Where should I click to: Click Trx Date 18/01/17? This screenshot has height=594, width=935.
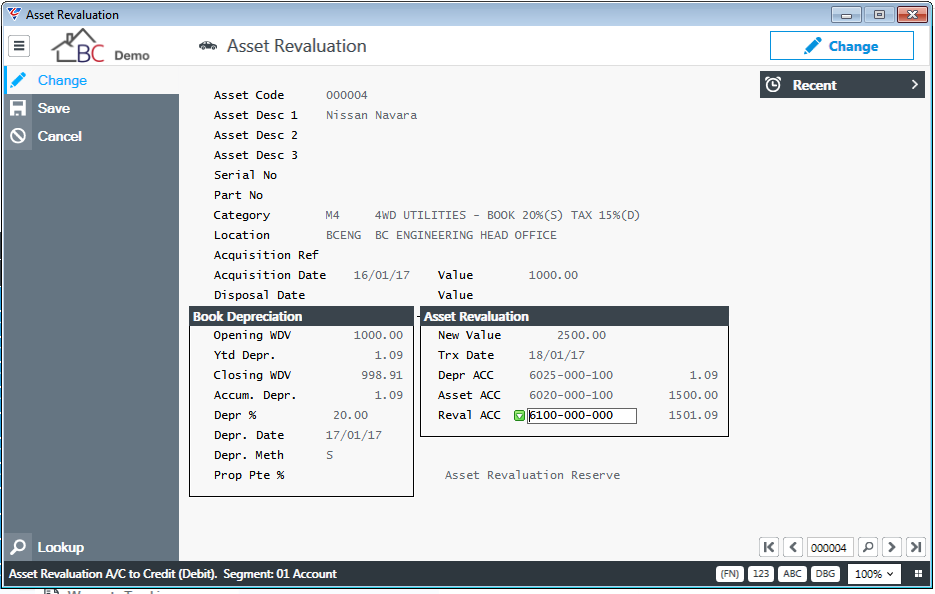pyautogui.click(x=557, y=355)
